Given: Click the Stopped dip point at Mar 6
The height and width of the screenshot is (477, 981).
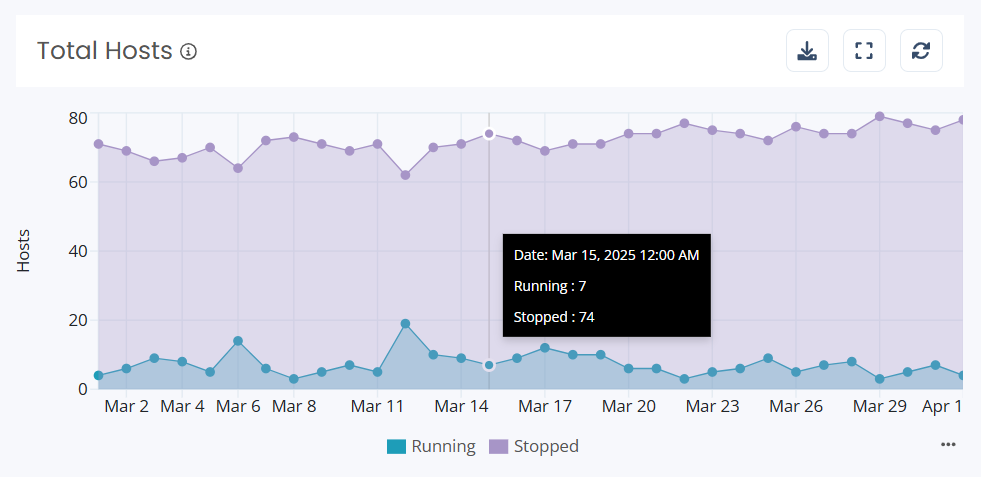Looking at the screenshot, I should pyautogui.click(x=238, y=168).
